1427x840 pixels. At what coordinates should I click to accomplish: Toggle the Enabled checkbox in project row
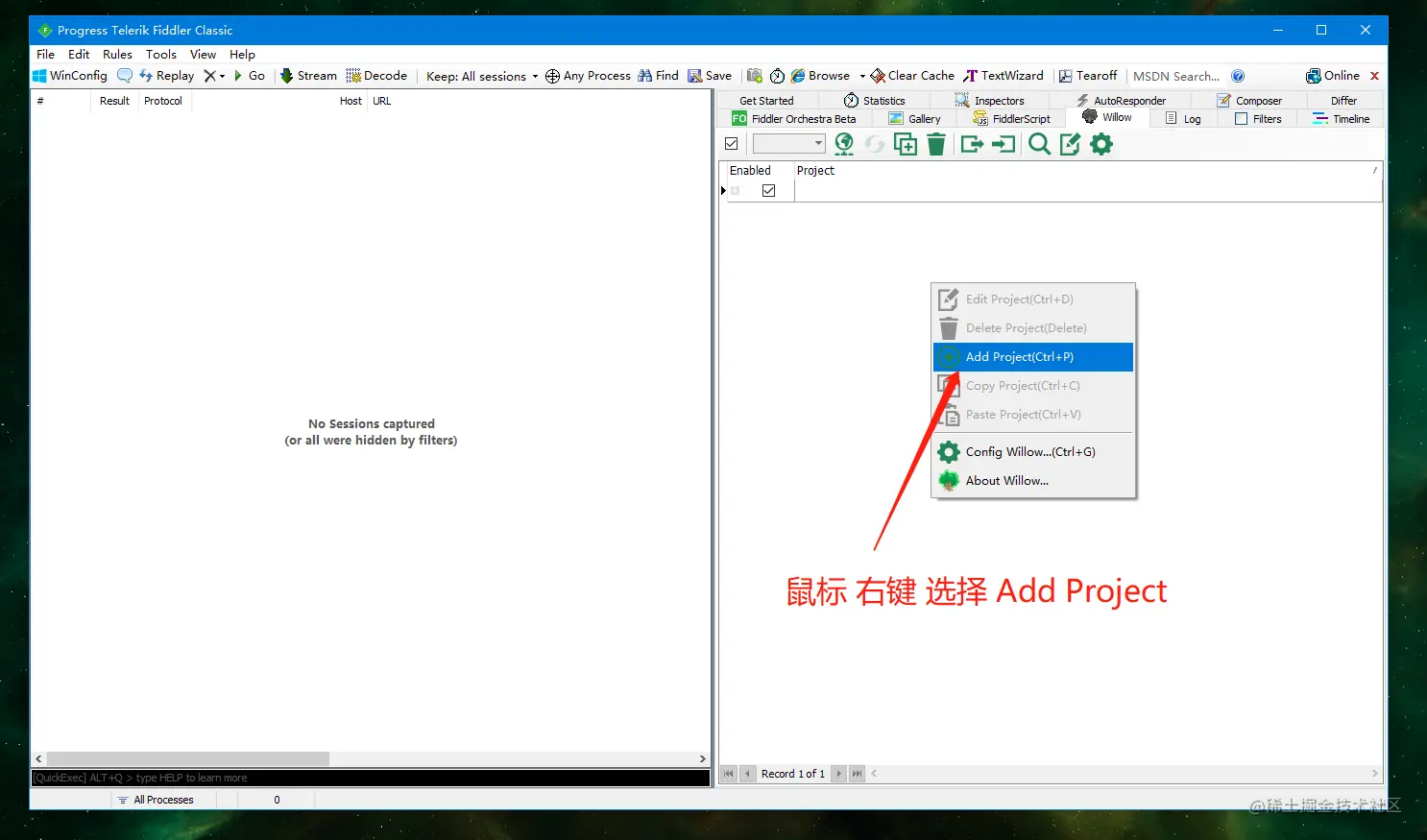tap(768, 191)
